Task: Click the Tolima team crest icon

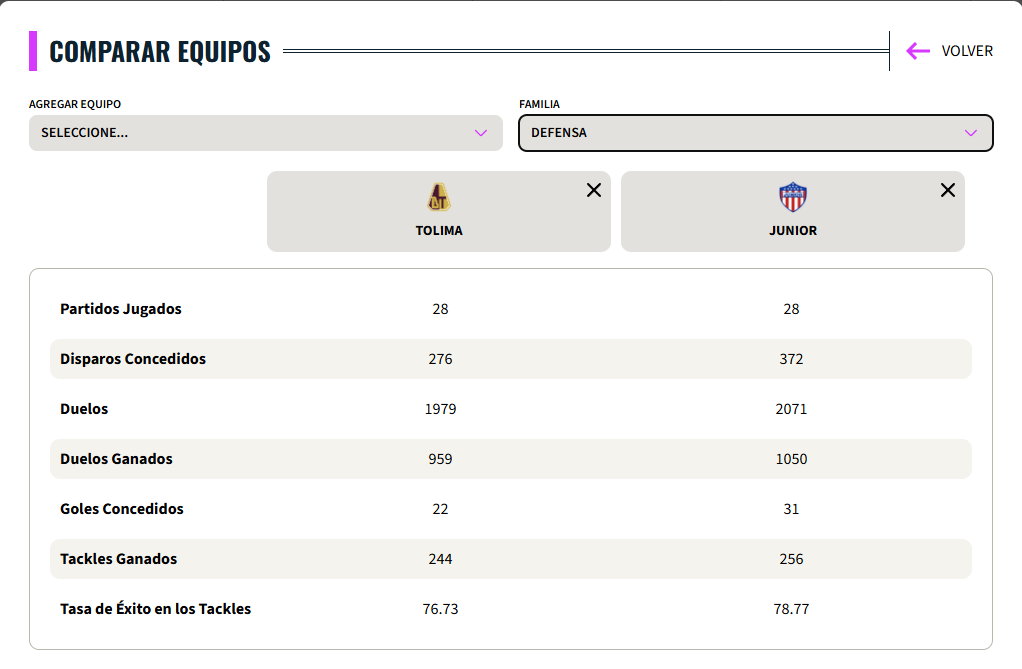Action: click(x=439, y=197)
